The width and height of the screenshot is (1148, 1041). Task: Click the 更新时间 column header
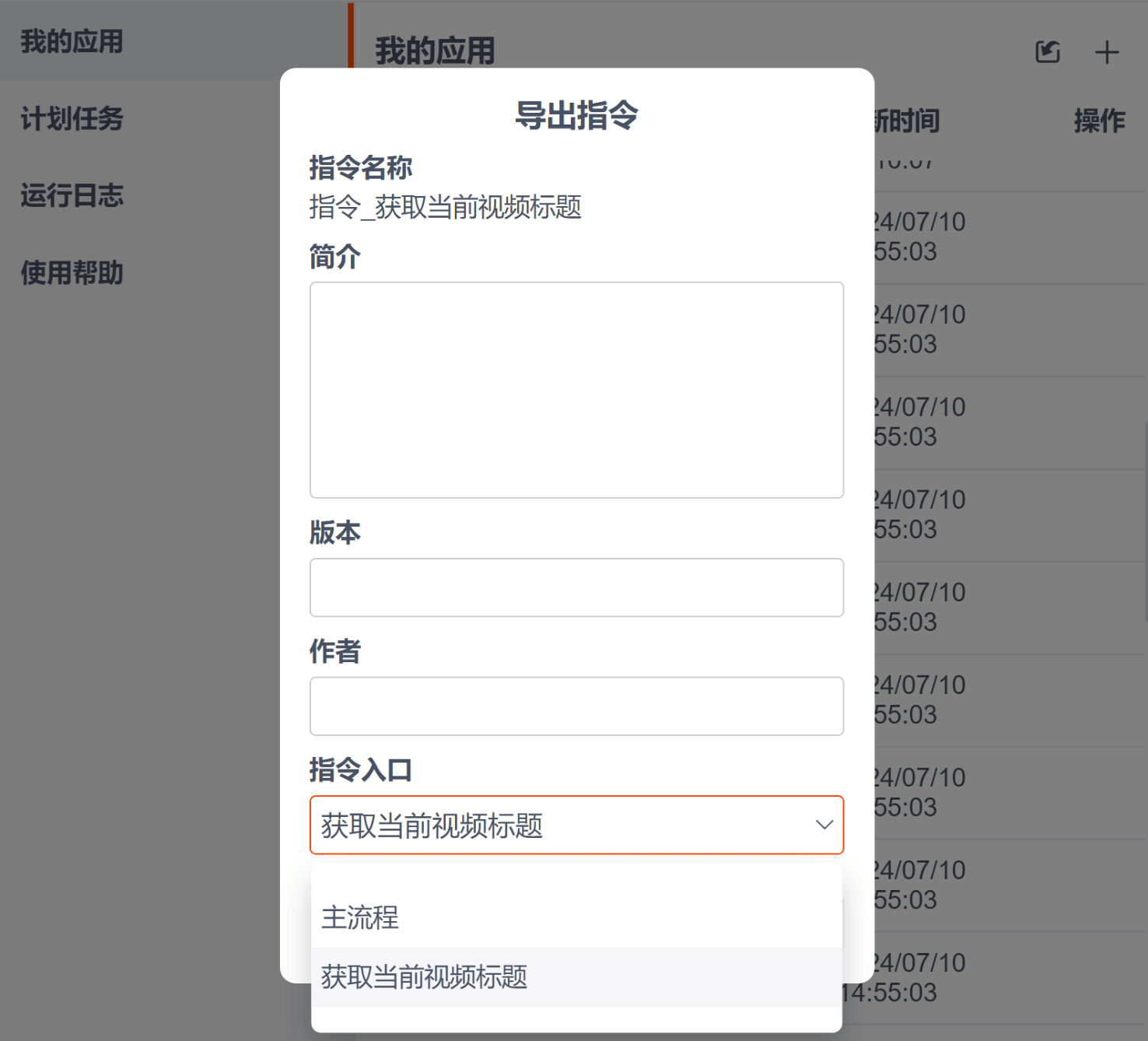pyautogui.click(x=907, y=121)
